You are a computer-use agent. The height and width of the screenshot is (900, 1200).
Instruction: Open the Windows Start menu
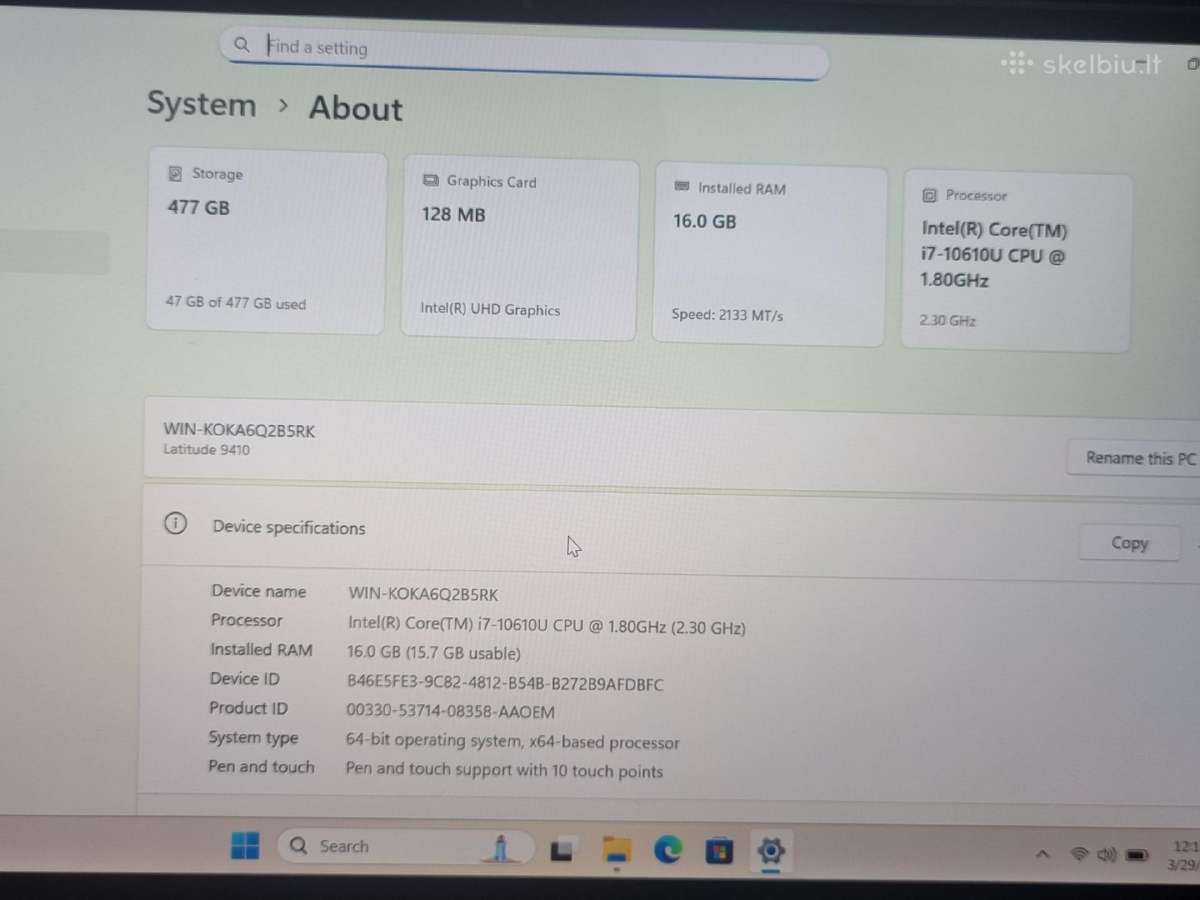pyautogui.click(x=245, y=846)
